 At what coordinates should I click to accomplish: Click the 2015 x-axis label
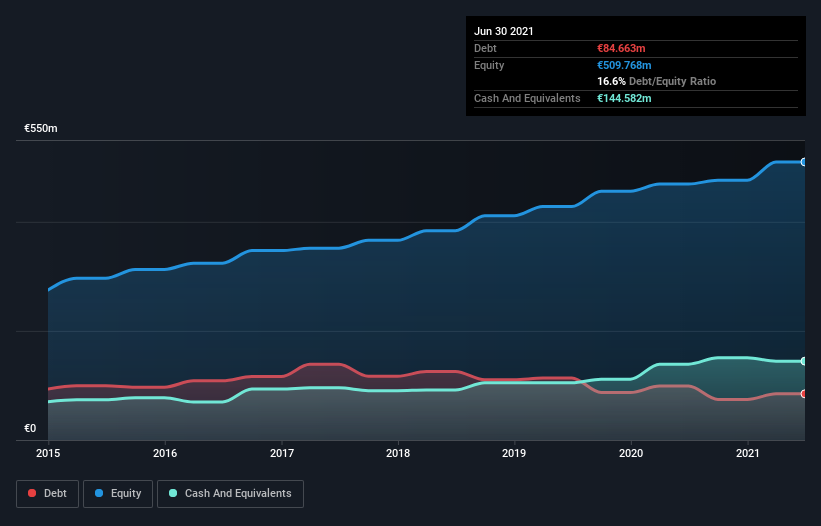(x=48, y=453)
